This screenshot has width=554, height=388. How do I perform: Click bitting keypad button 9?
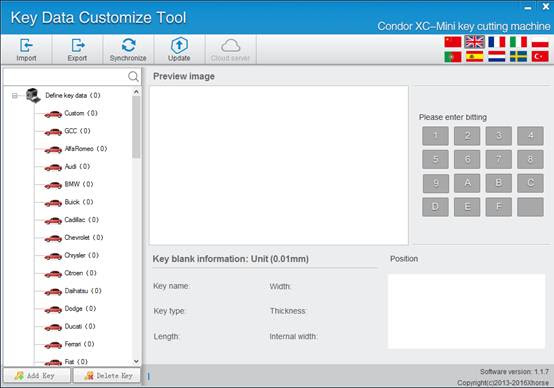pyautogui.click(x=435, y=183)
